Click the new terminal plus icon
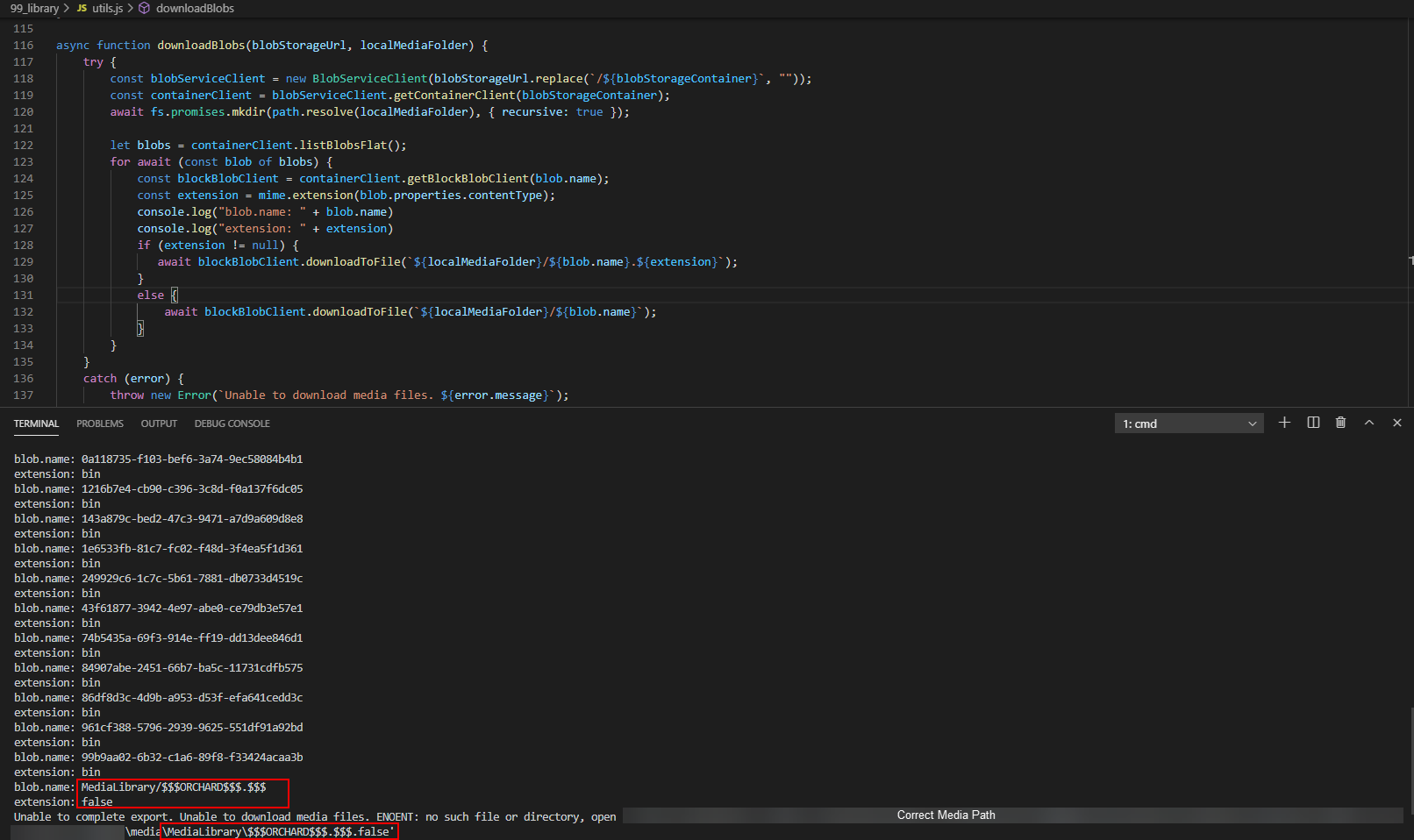The height and width of the screenshot is (840, 1414). [x=1284, y=423]
